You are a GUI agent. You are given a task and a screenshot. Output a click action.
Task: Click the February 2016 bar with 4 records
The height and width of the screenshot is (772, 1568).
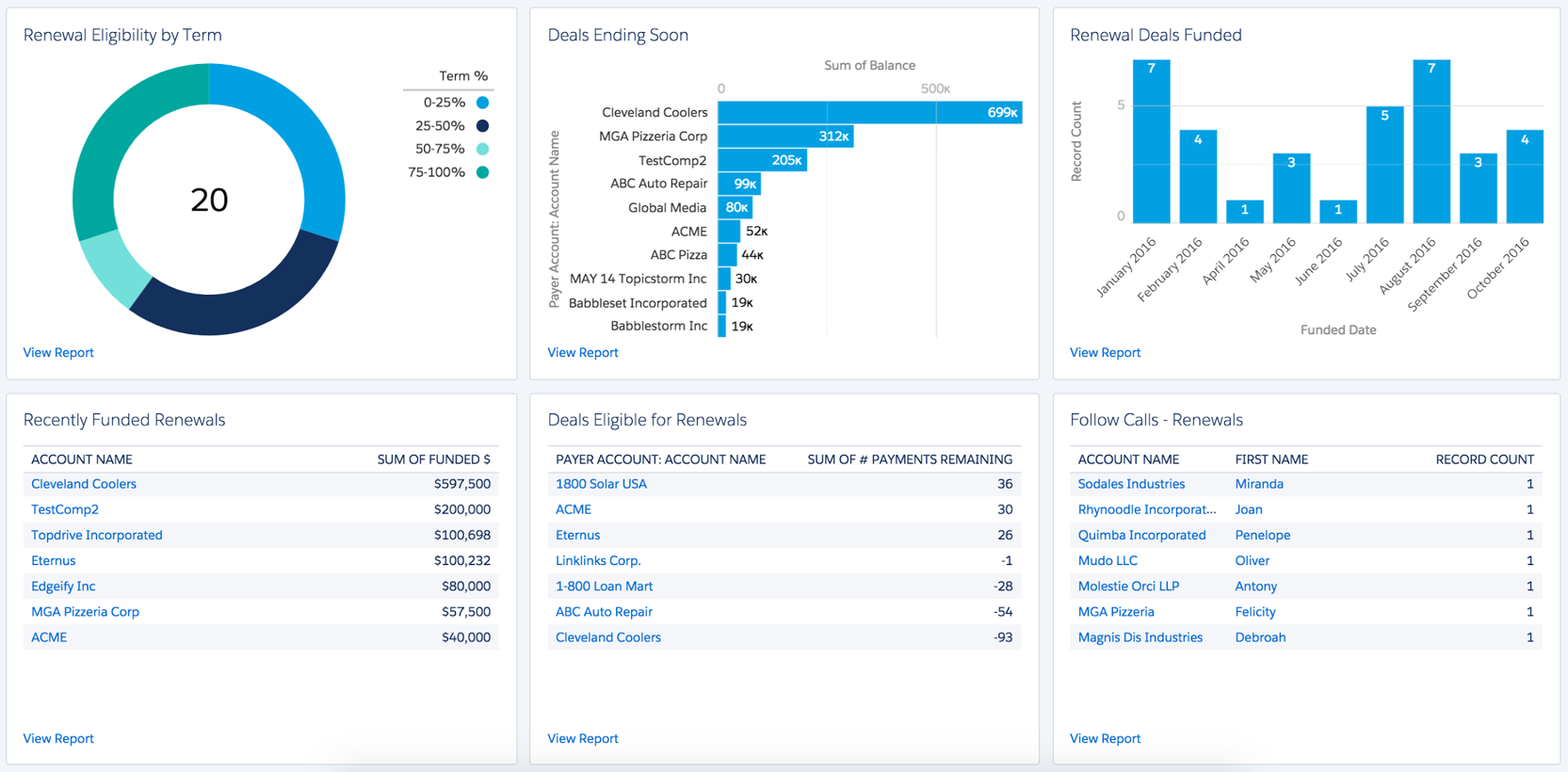[x=1198, y=177]
